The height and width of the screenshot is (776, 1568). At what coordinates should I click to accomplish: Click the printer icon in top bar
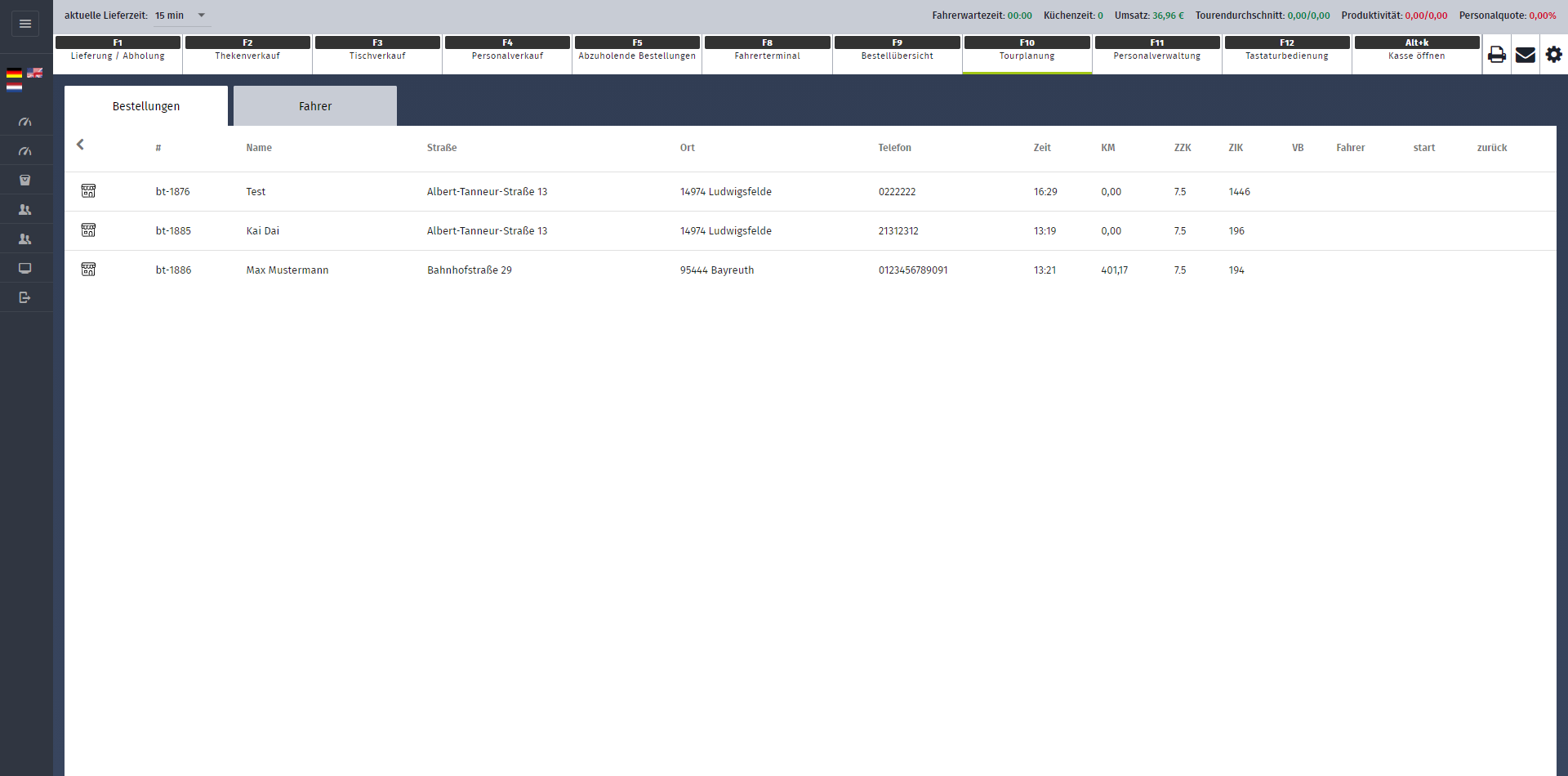pos(1496,55)
